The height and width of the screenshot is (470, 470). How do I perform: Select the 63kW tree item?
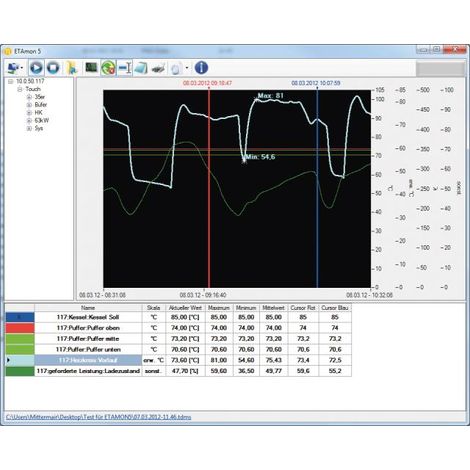(42, 120)
